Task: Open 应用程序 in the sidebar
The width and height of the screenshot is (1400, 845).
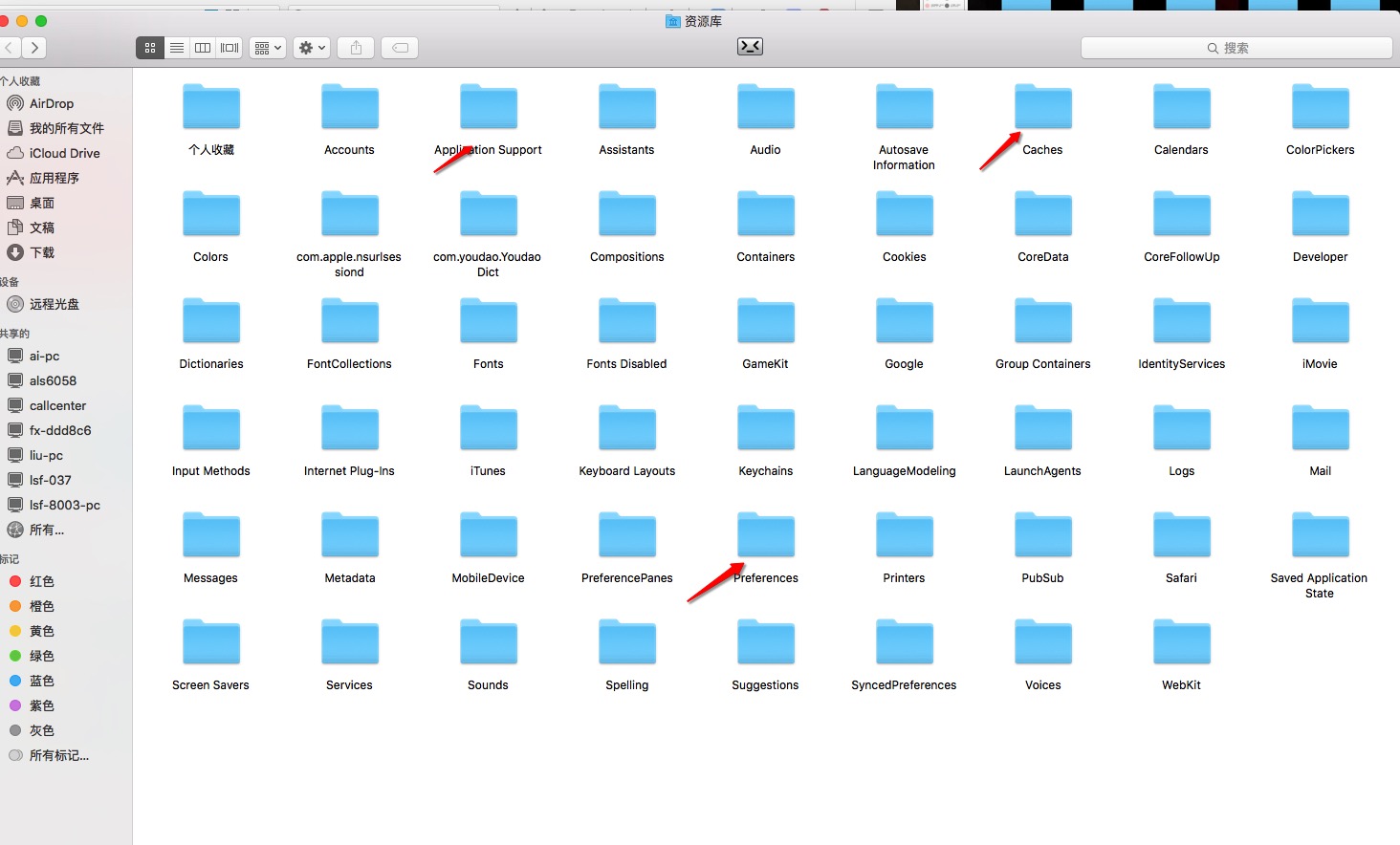Action: tap(54, 178)
